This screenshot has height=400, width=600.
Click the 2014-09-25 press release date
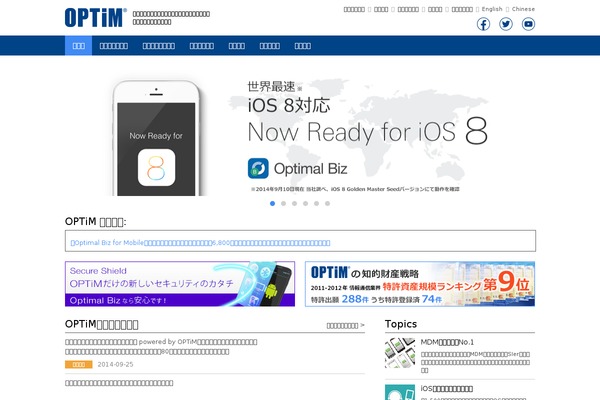[x=115, y=364]
